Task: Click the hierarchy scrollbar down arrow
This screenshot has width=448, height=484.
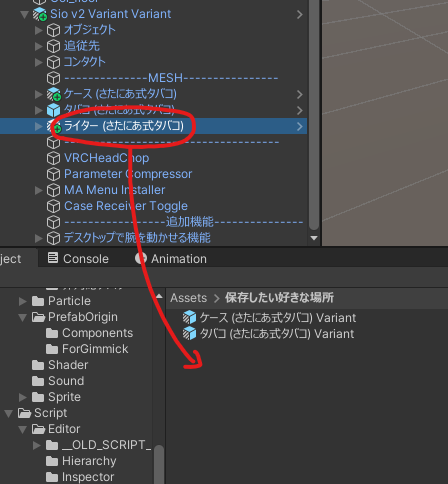Action: [x=314, y=238]
